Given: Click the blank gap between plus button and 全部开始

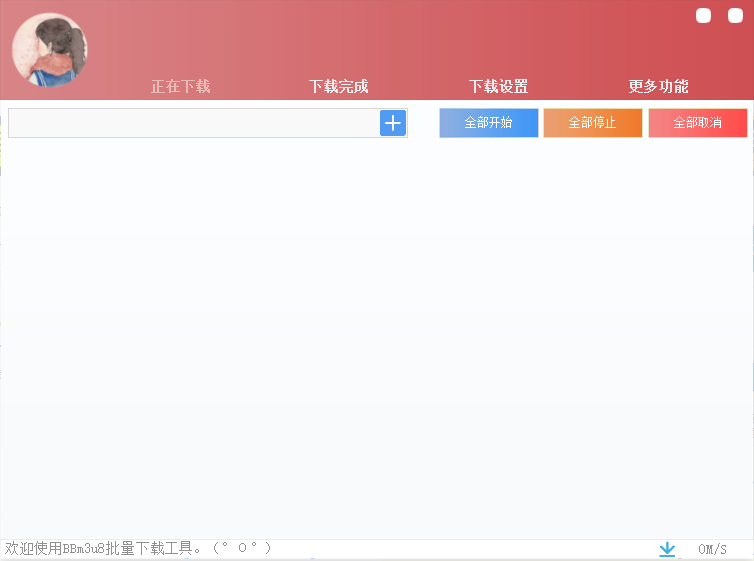Looking at the screenshot, I should tap(423, 123).
